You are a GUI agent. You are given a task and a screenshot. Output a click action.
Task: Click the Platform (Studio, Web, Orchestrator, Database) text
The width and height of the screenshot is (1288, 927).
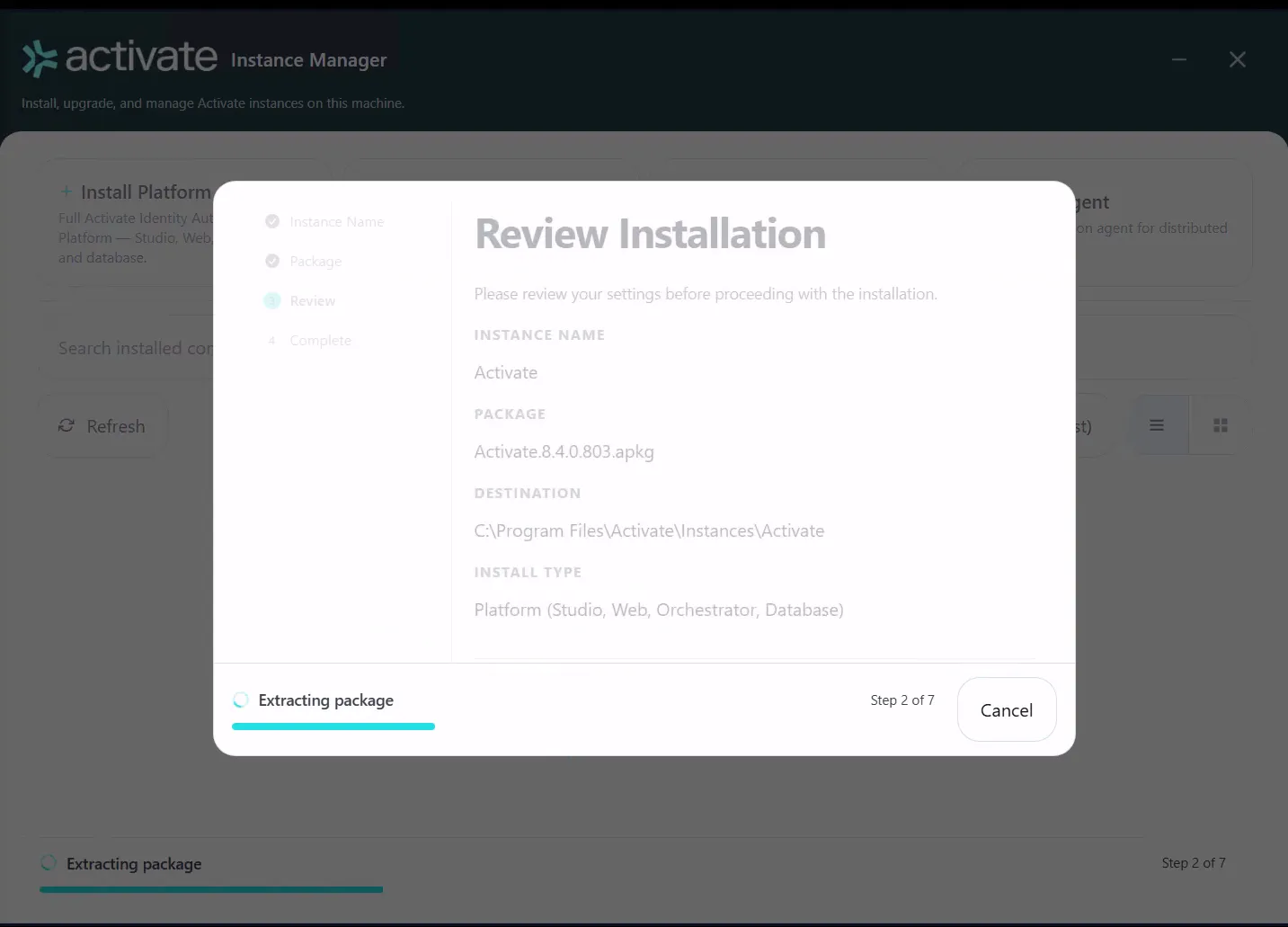tap(659, 610)
